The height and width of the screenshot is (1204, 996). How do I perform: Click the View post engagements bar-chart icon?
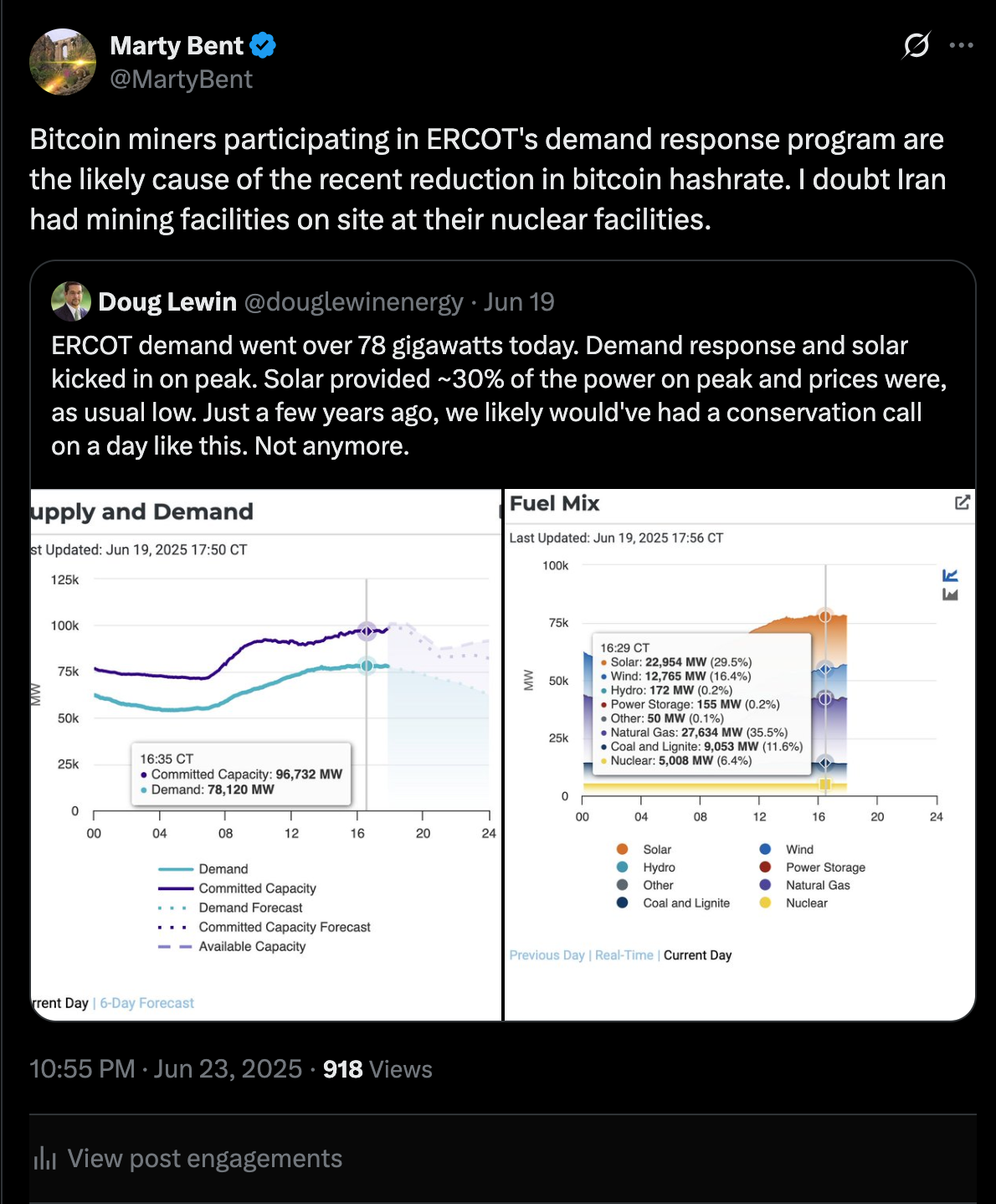[x=44, y=1159]
